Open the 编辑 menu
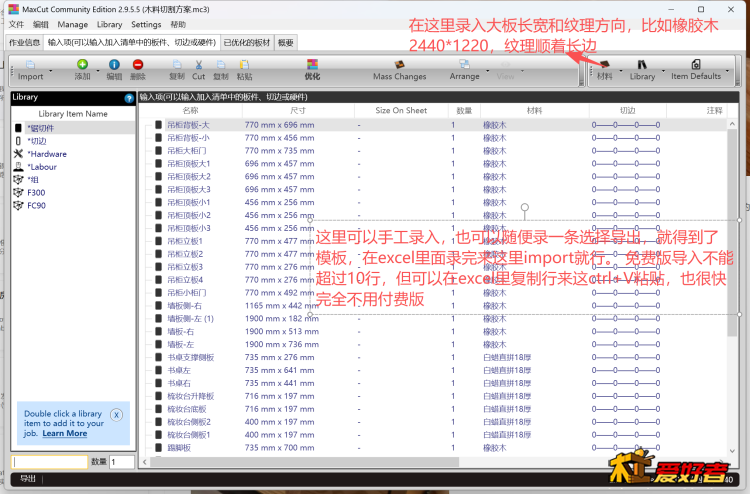Viewport: 750px width, 494px height. pyautogui.click(x=41, y=24)
